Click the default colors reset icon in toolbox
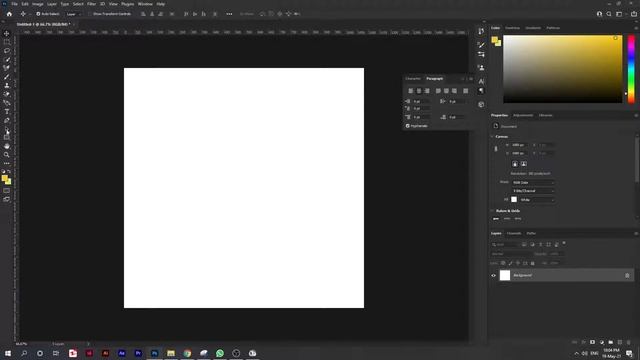640x360 pixels. click(x=4, y=172)
